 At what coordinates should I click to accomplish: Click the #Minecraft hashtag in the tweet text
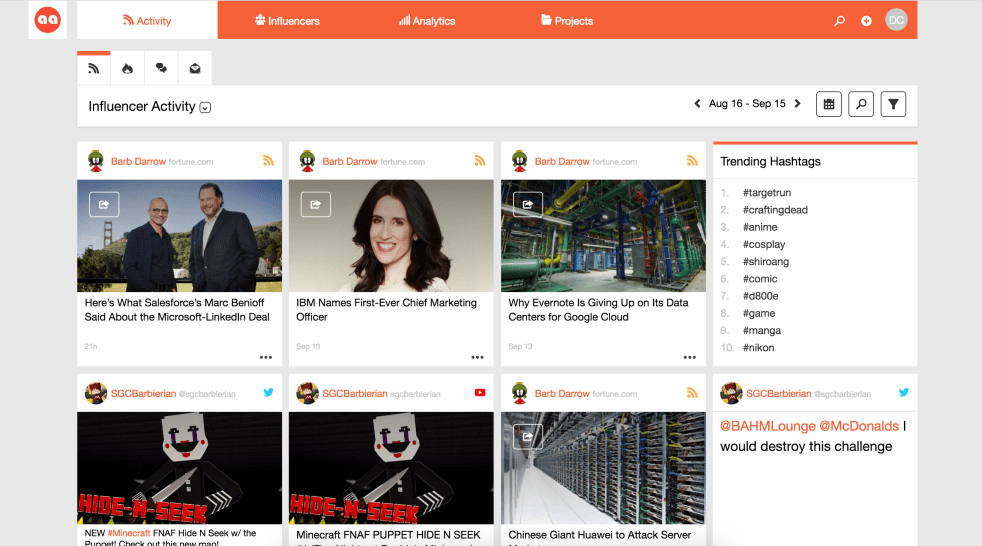coord(129,533)
